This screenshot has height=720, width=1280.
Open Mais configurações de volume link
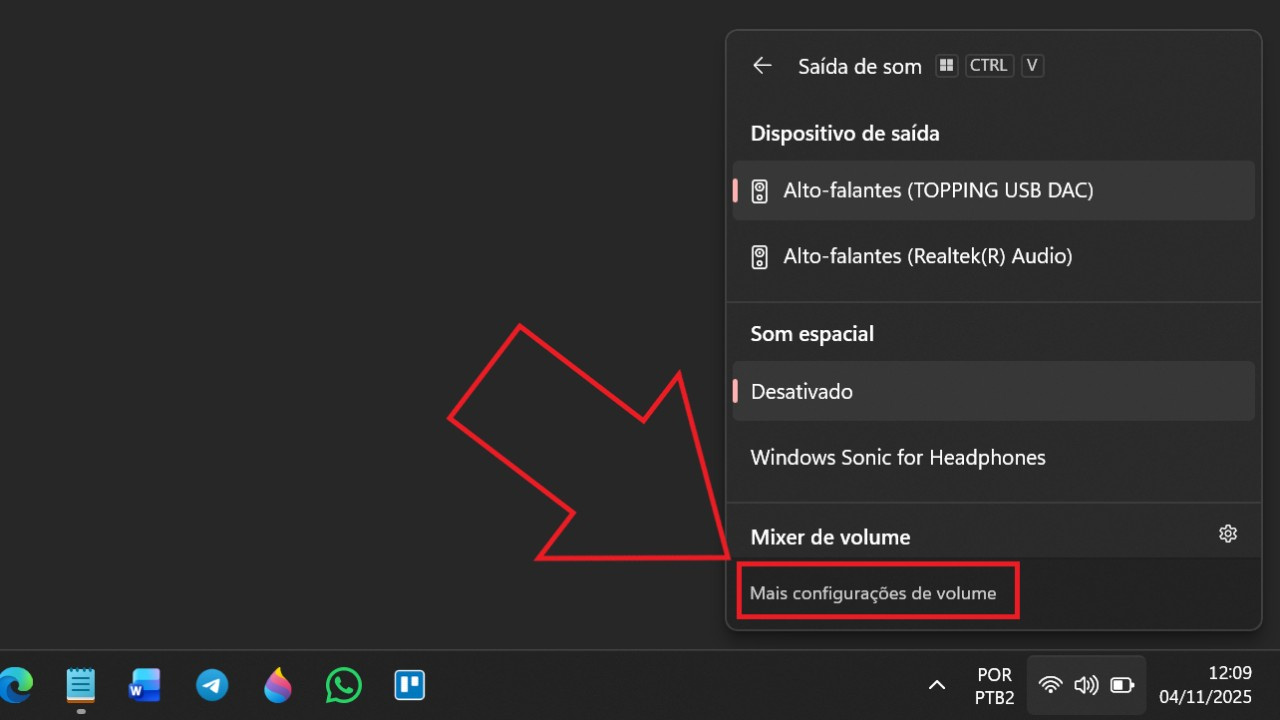click(x=873, y=593)
